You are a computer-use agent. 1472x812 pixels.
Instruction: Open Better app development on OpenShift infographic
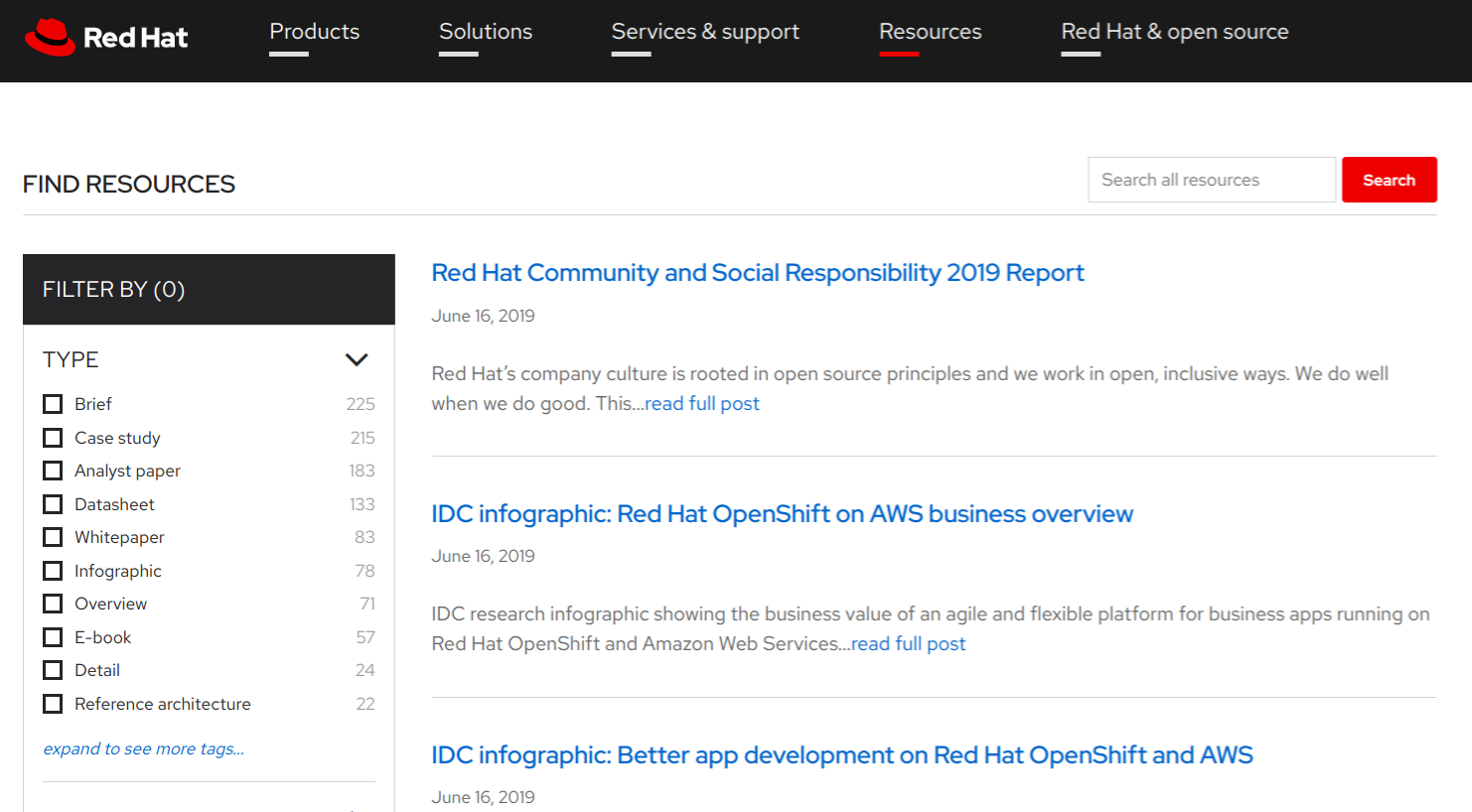842,754
